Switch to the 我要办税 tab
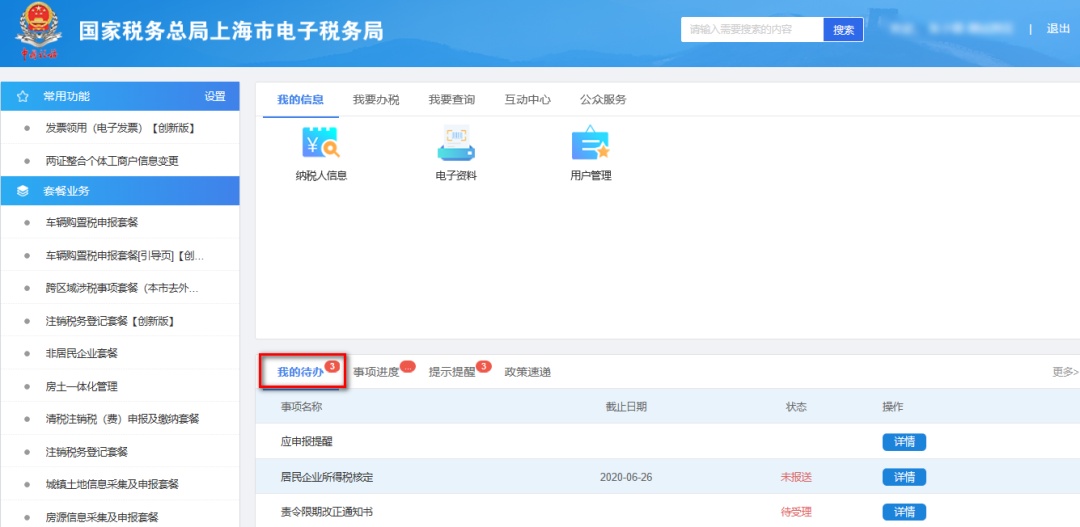1080x527 pixels. point(376,100)
